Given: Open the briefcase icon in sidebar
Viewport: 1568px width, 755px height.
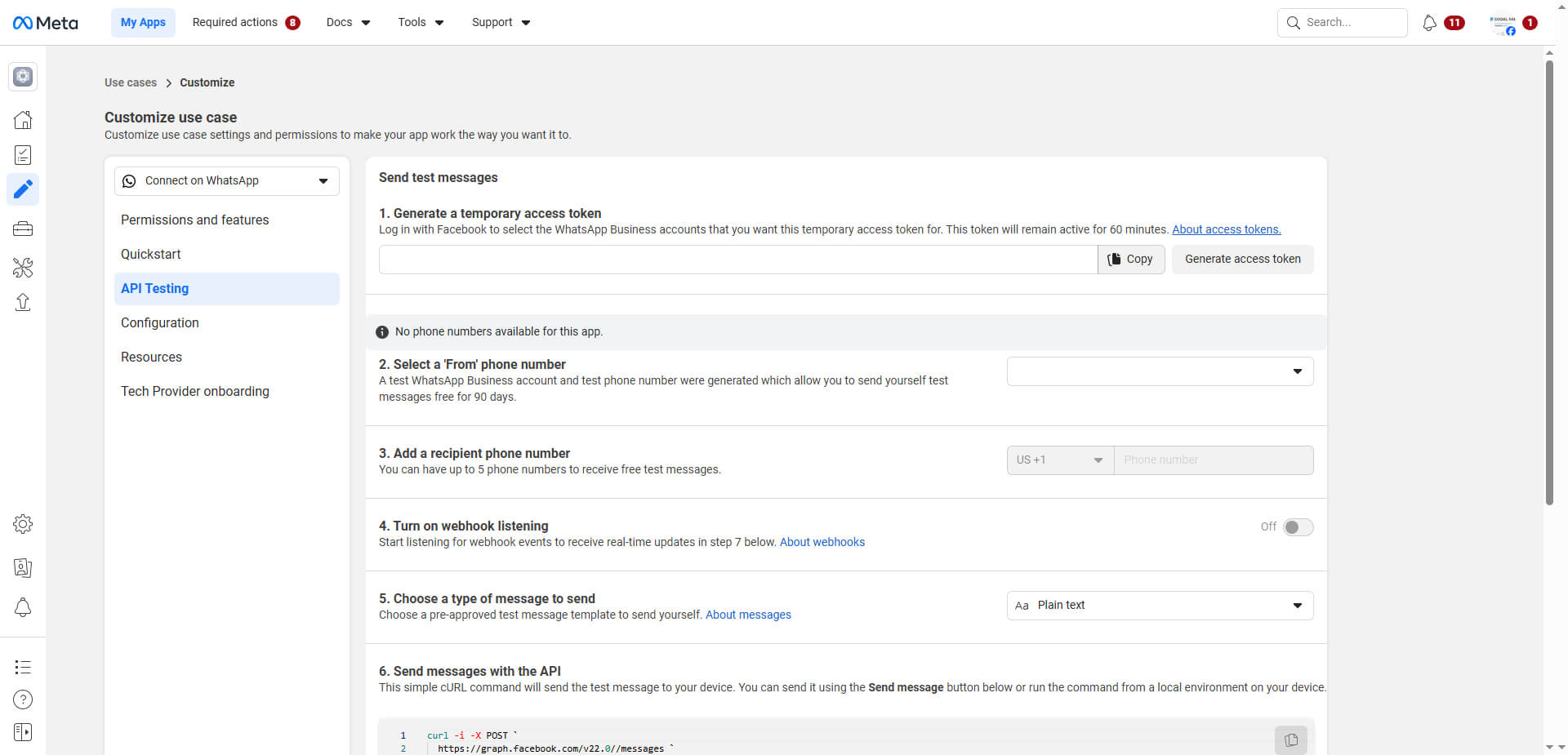Looking at the screenshot, I should click(x=23, y=229).
